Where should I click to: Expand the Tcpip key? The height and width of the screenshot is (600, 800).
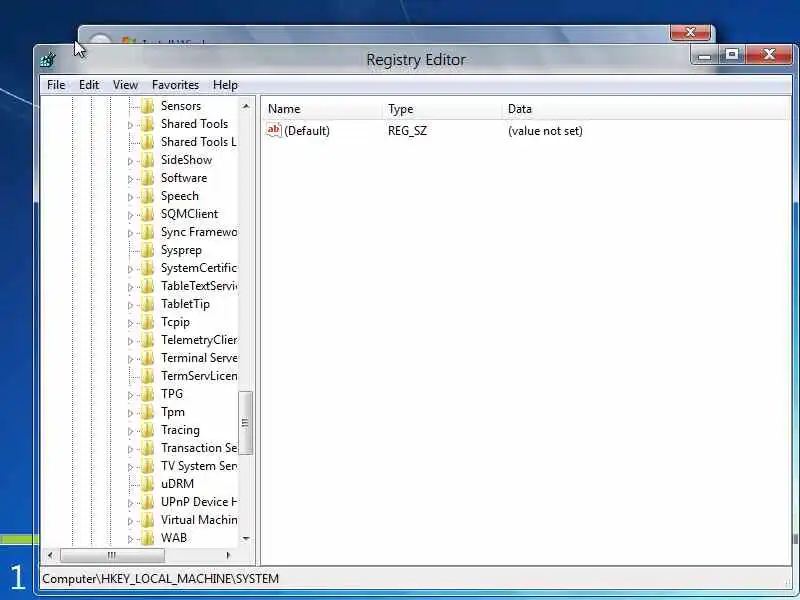(130, 323)
